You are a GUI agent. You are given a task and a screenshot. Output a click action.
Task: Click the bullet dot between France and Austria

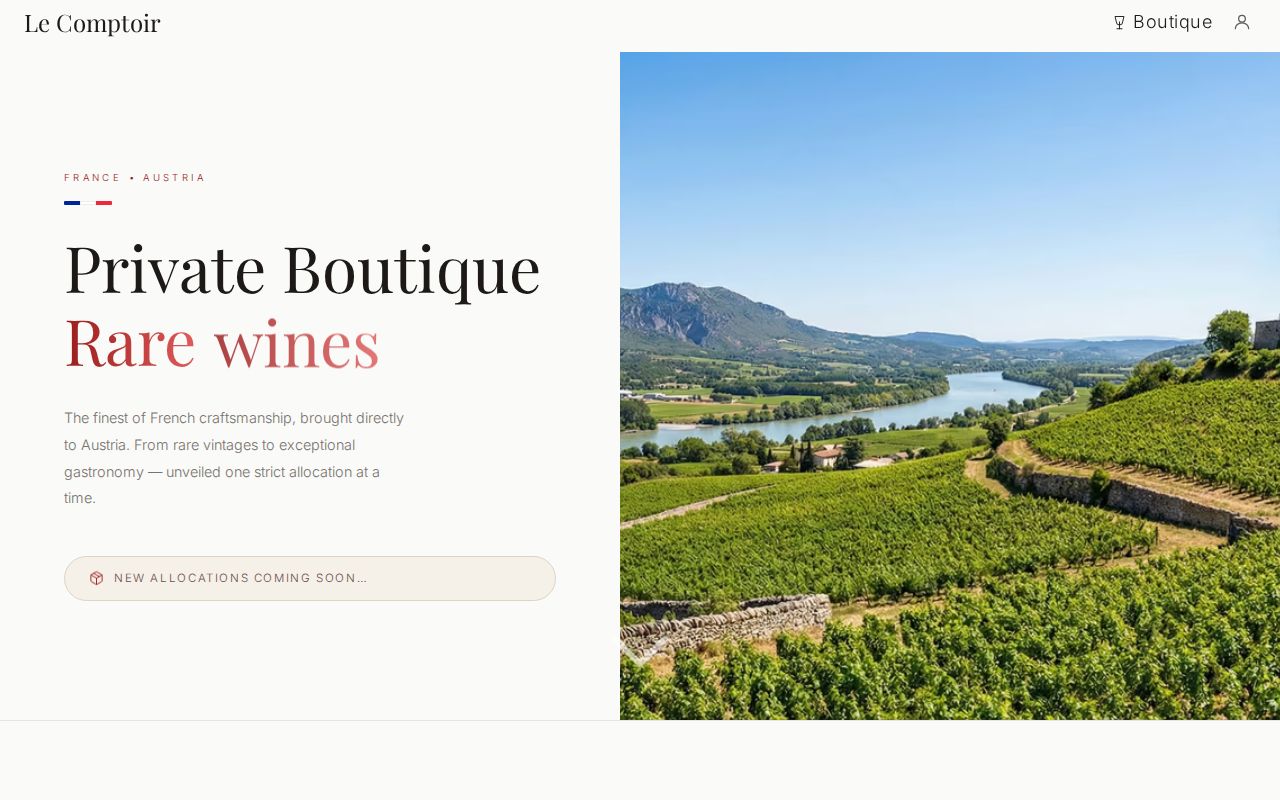pos(132,178)
